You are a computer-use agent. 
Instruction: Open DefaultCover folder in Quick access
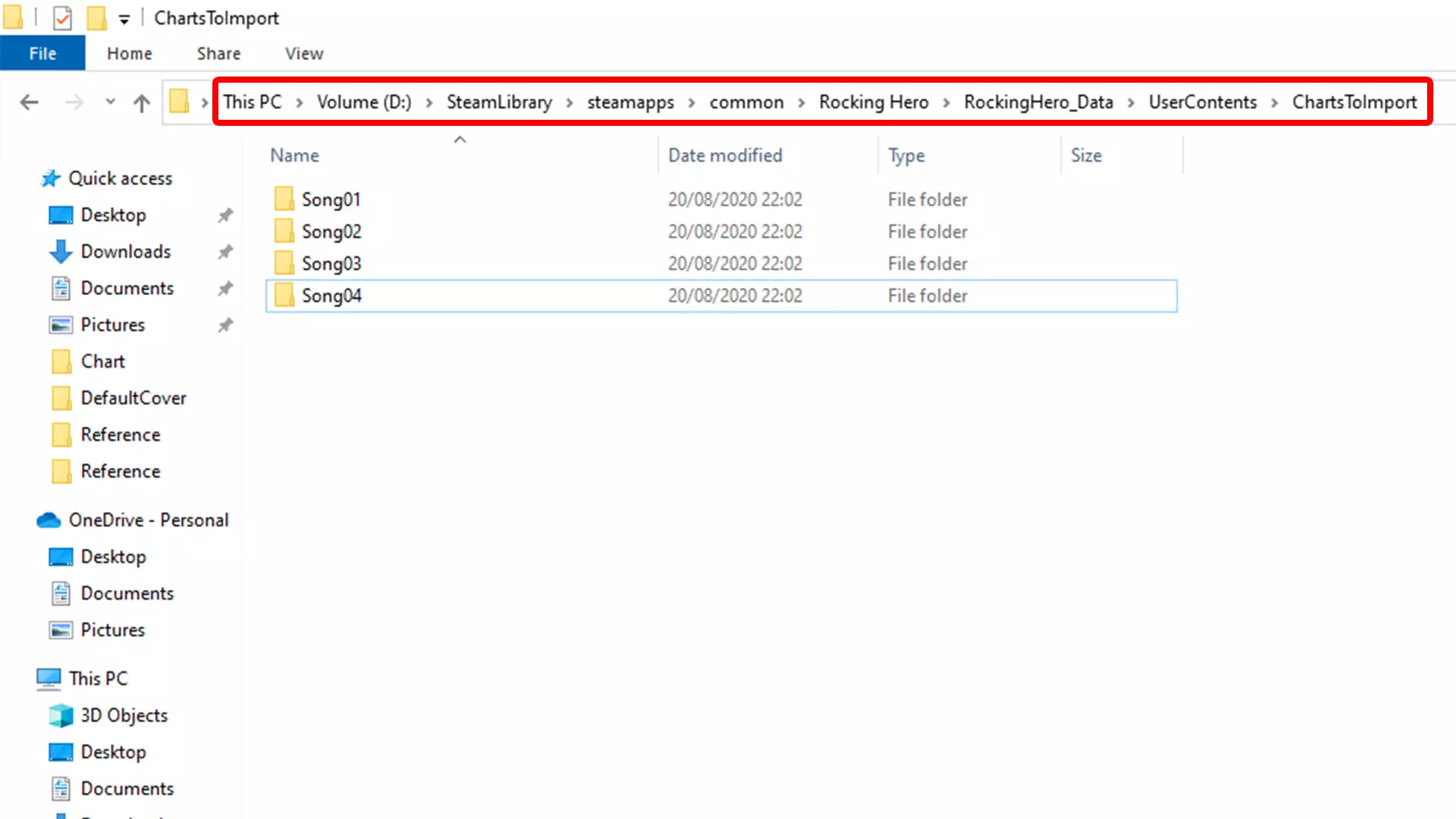pyautogui.click(x=133, y=398)
